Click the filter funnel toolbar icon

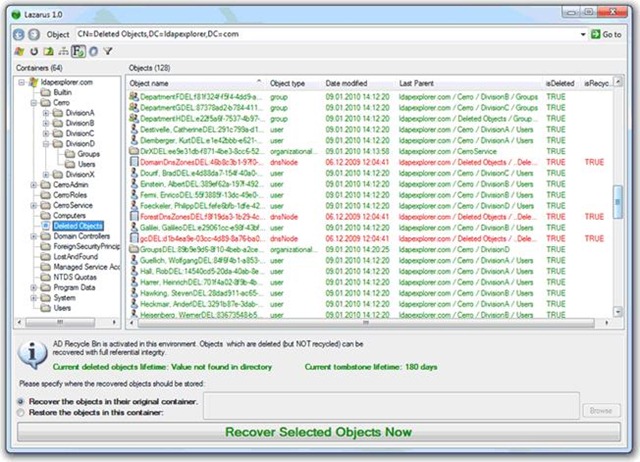(108, 51)
